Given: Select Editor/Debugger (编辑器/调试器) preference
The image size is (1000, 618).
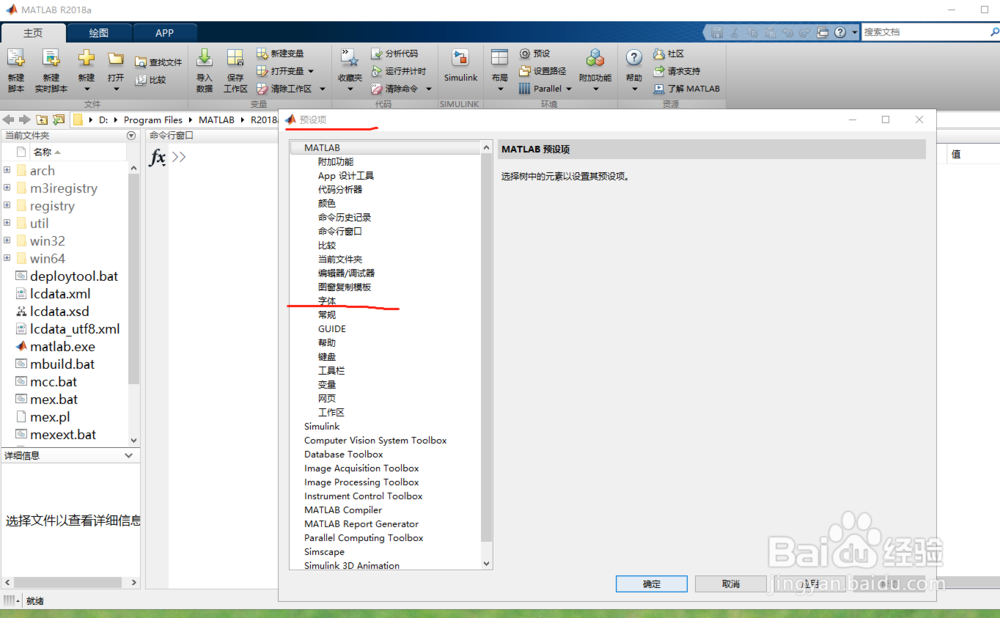Looking at the screenshot, I should tap(346, 273).
